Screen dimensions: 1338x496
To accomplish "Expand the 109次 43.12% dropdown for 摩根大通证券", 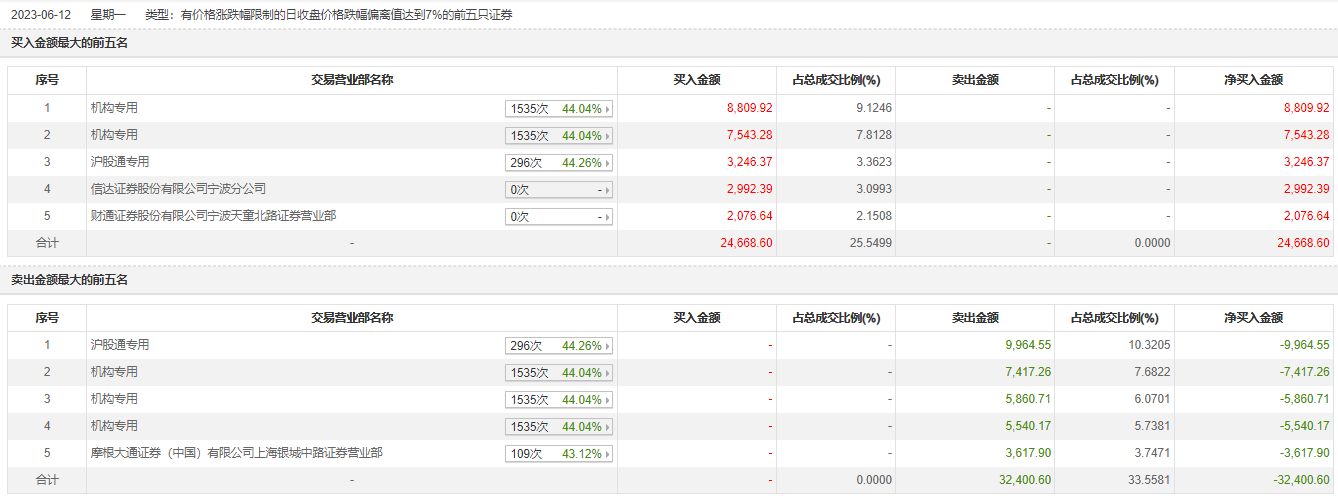I will tap(559, 454).
